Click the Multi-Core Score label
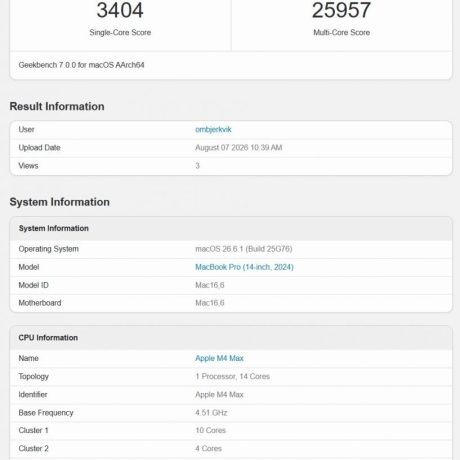 tap(341, 32)
